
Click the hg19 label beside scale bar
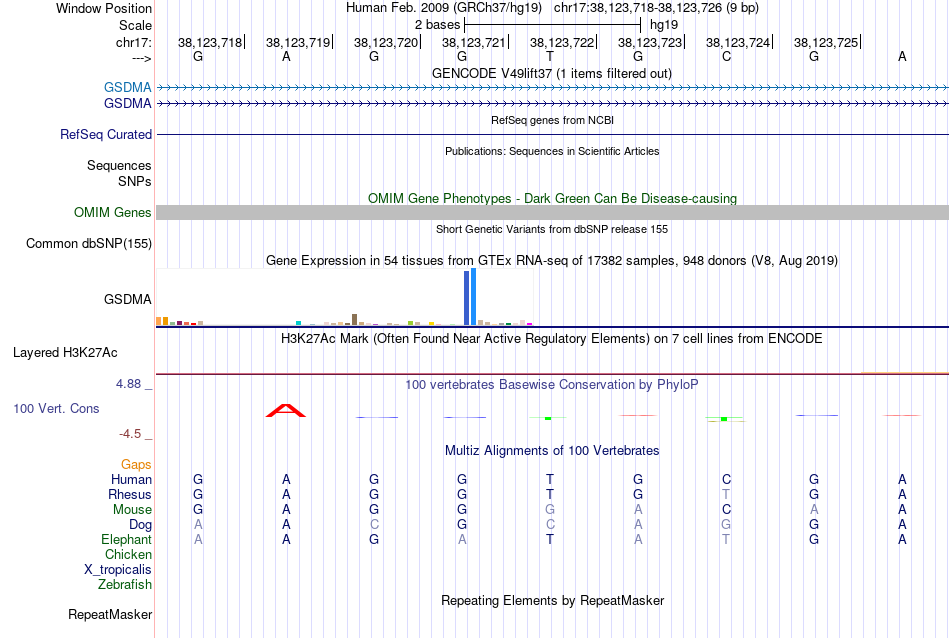(664, 25)
